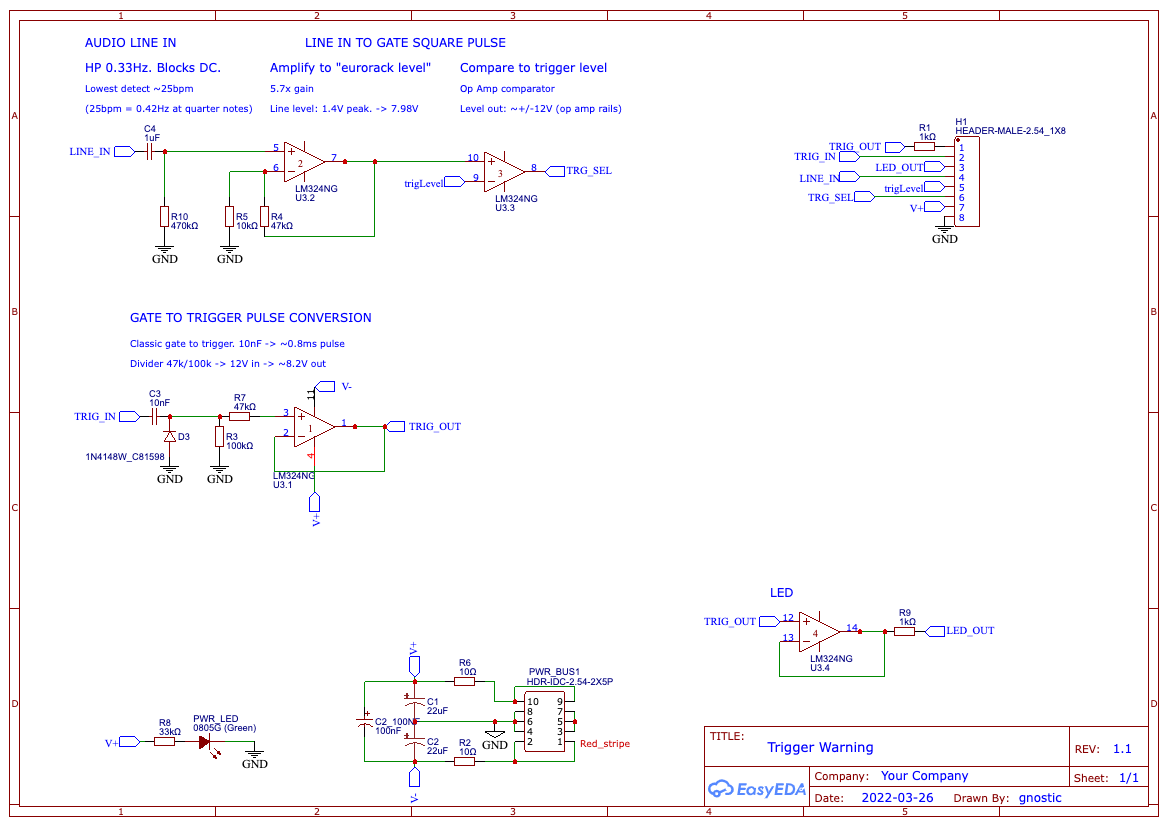The width and height of the screenshot is (1169, 827).
Task: Click the Drawn By 'gnostic' field
Action: coord(1040,798)
